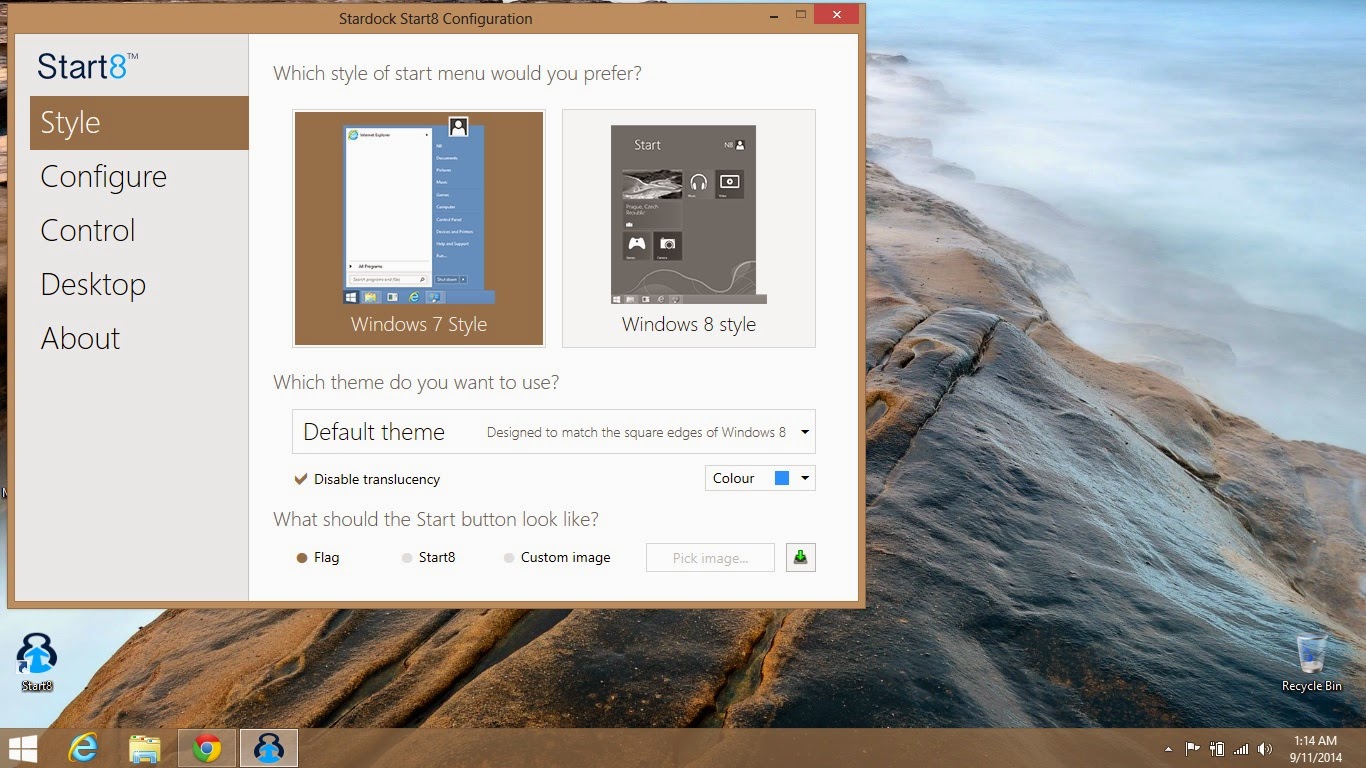The width and height of the screenshot is (1366, 768).
Task: Click the Start8 logo in the sidebar
Action: (87, 66)
